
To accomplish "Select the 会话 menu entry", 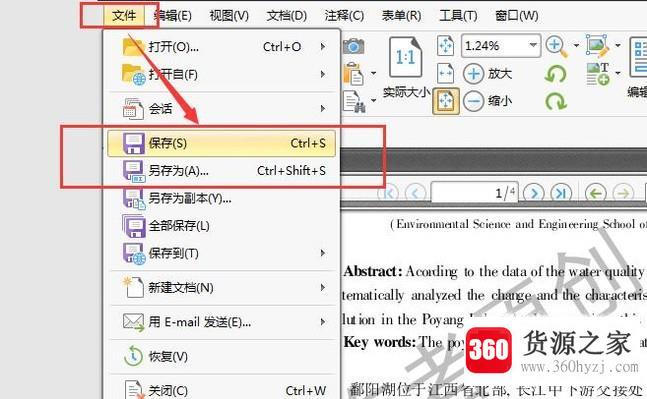I will [223, 109].
